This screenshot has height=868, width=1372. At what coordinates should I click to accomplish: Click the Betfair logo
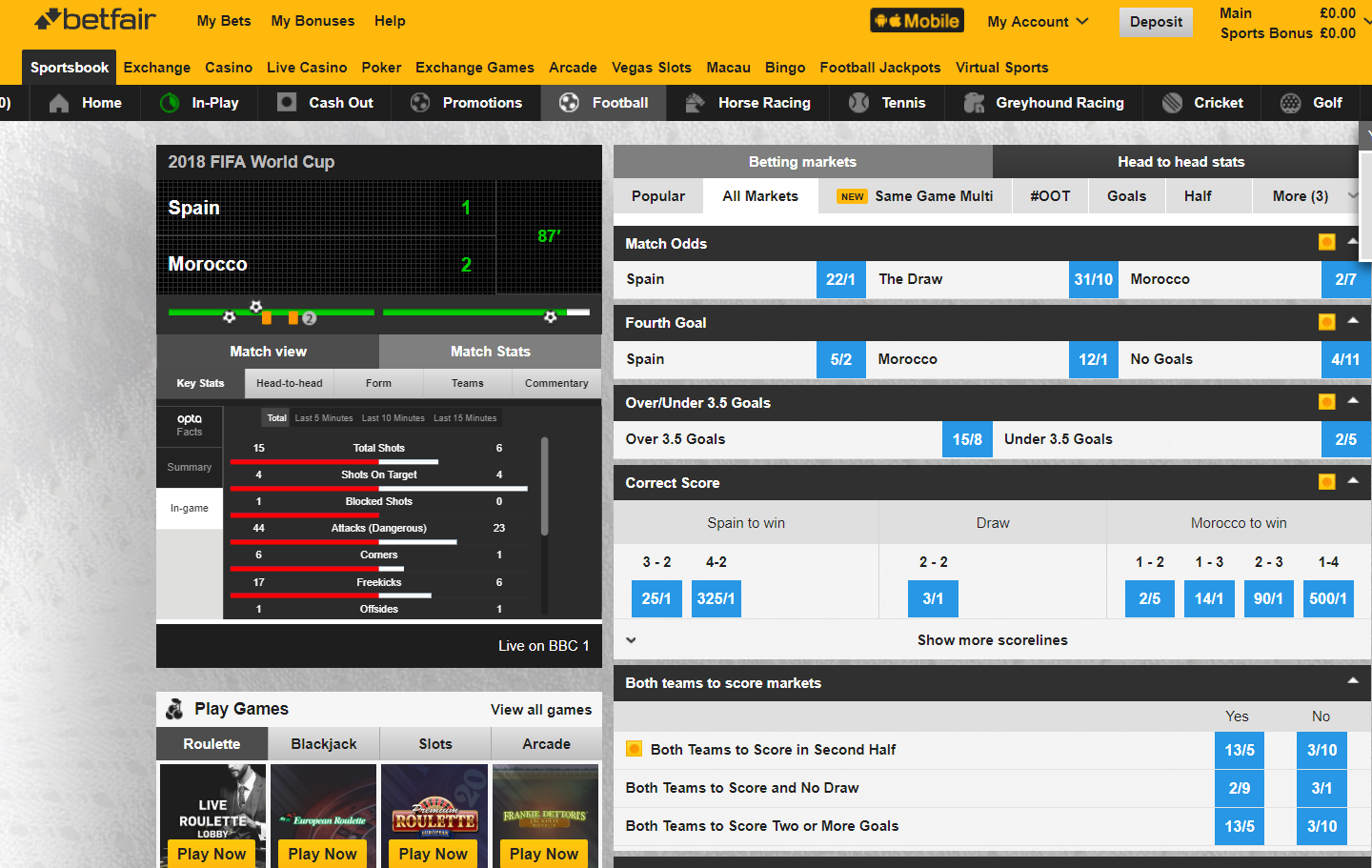[94, 19]
